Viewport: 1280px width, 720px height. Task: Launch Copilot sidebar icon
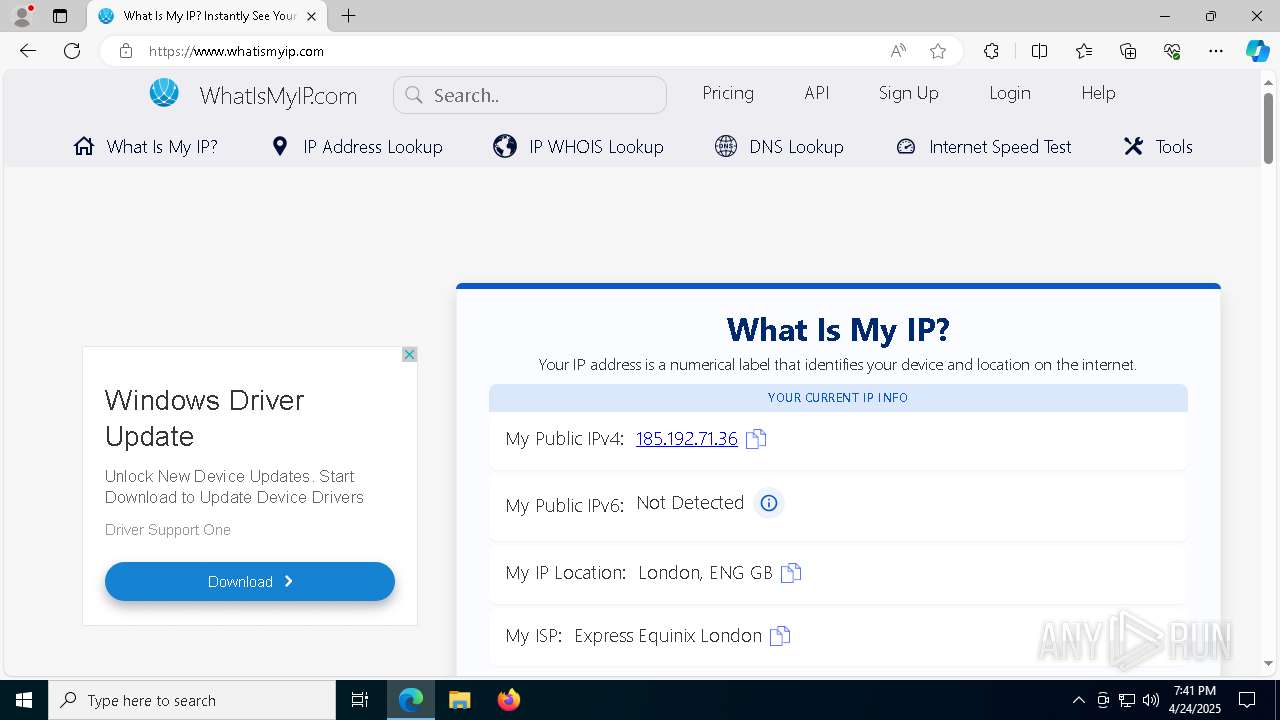pos(1257,51)
